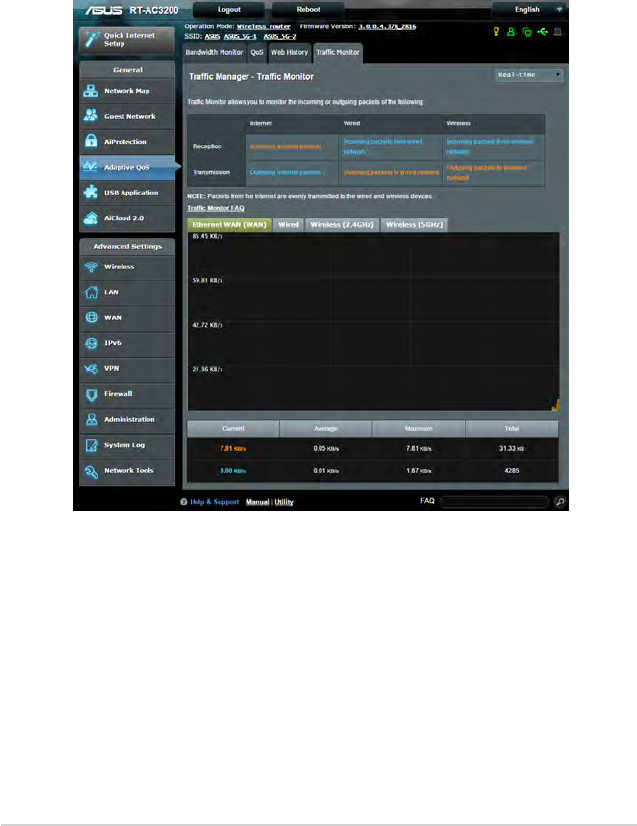This screenshot has height=826, width=637.
Task: Click the Help & Support link
Action: pyautogui.click(x=214, y=502)
